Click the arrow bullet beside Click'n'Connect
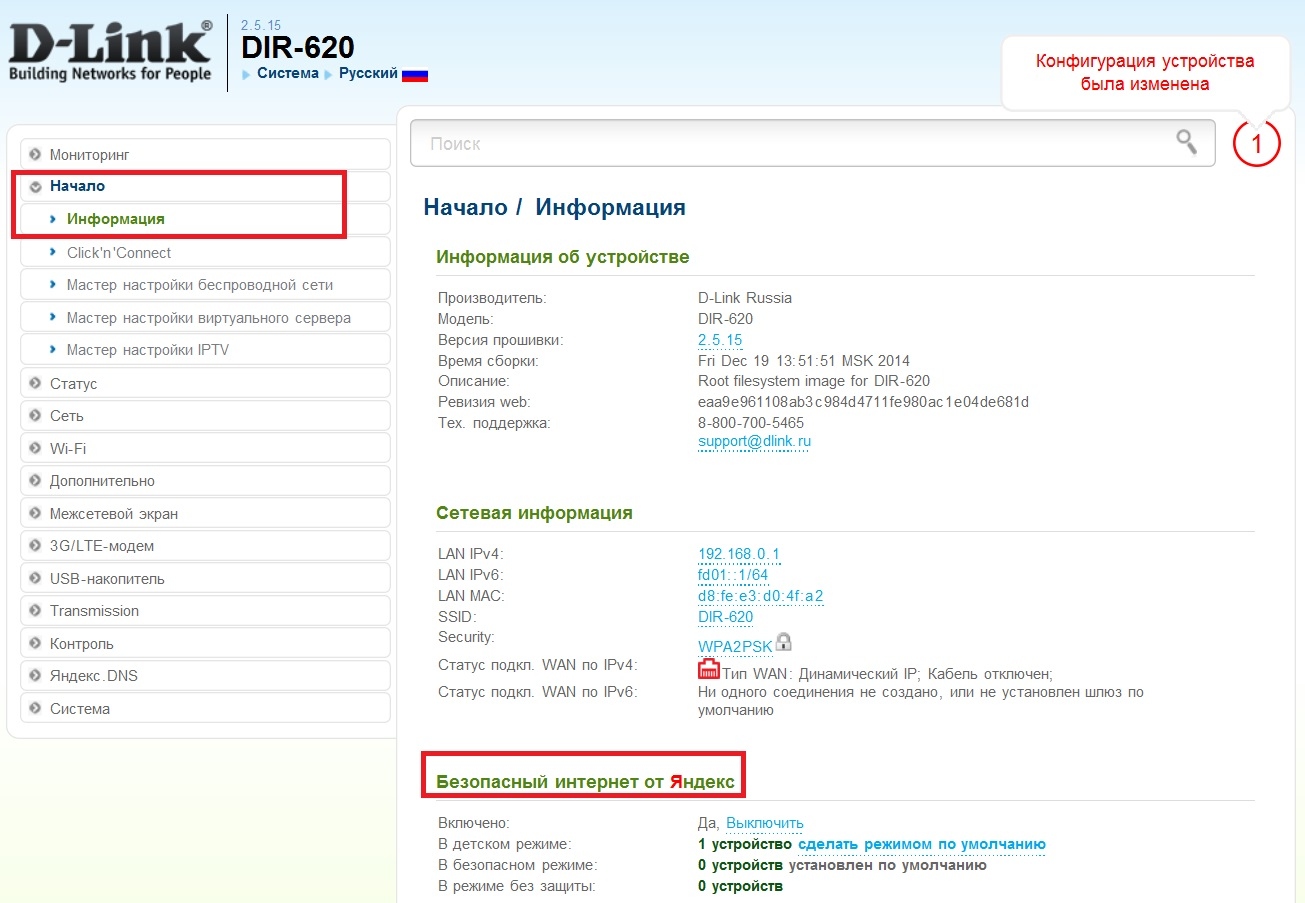Screen dimensions: 1305x903 (x=53, y=253)
